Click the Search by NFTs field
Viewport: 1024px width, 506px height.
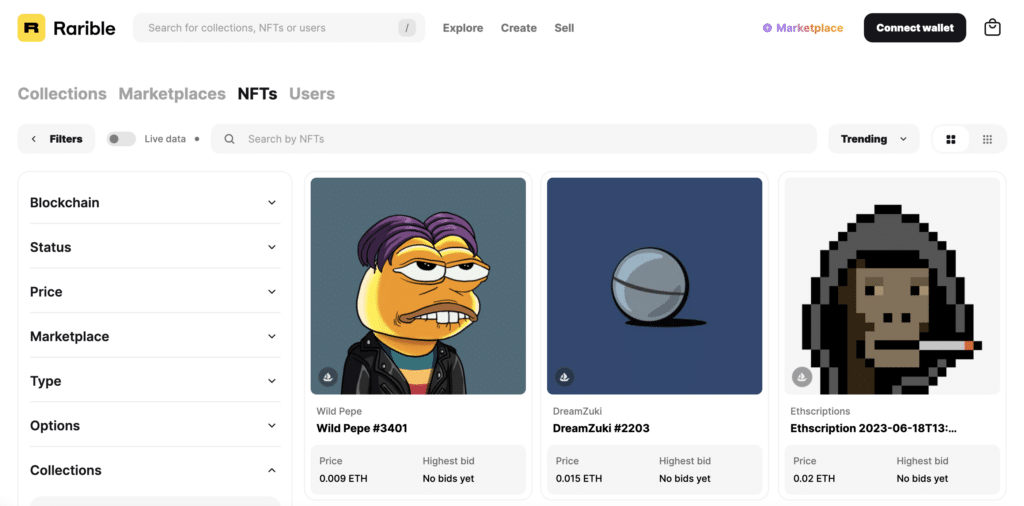tap(513, 139)
